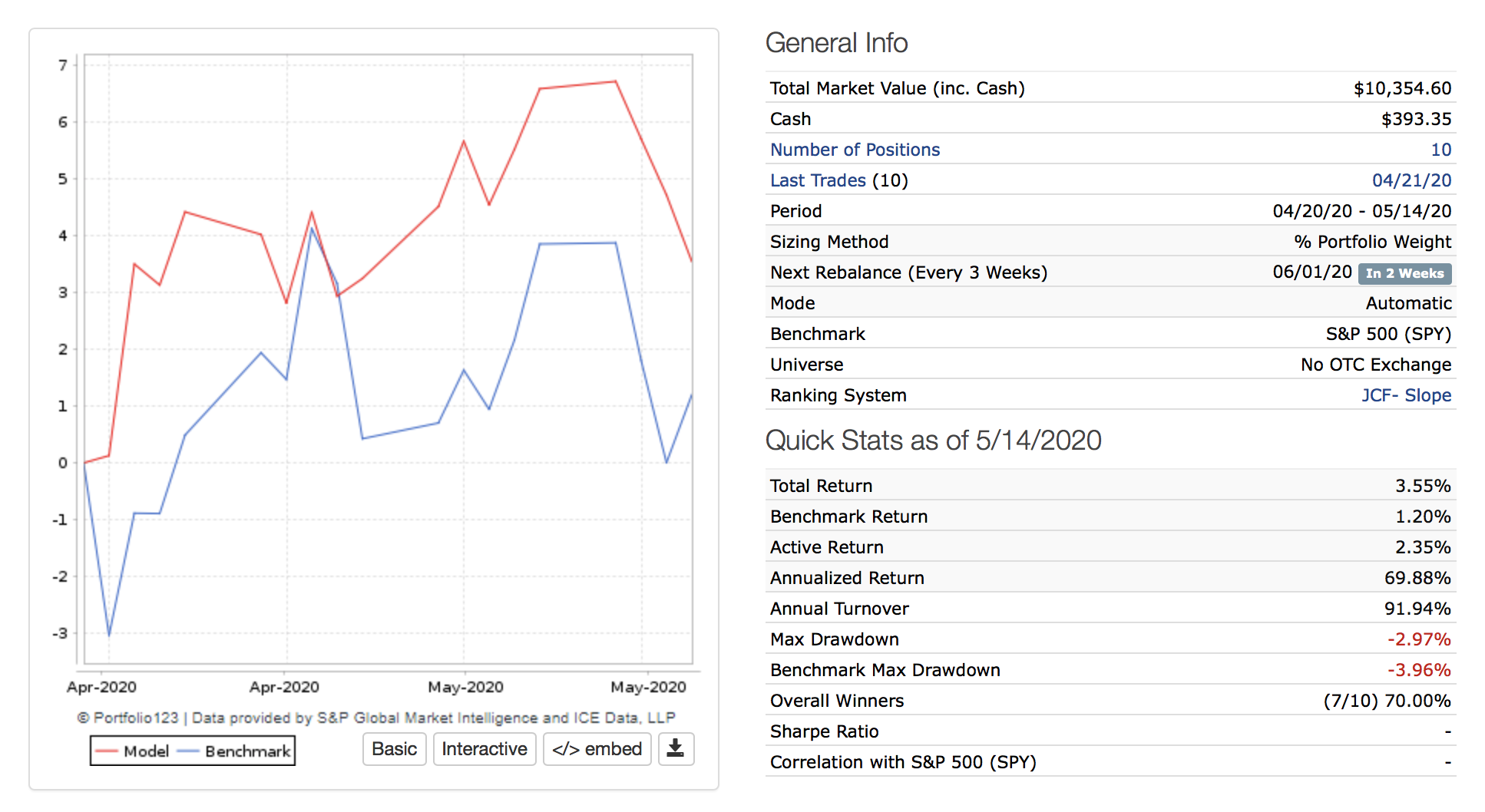Toggle the Benchmark series in legend

(236, 751)
